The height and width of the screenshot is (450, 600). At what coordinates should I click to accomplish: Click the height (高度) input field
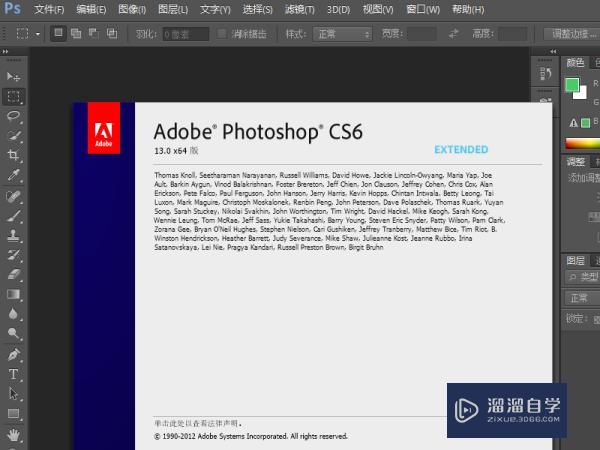(513, 34)
